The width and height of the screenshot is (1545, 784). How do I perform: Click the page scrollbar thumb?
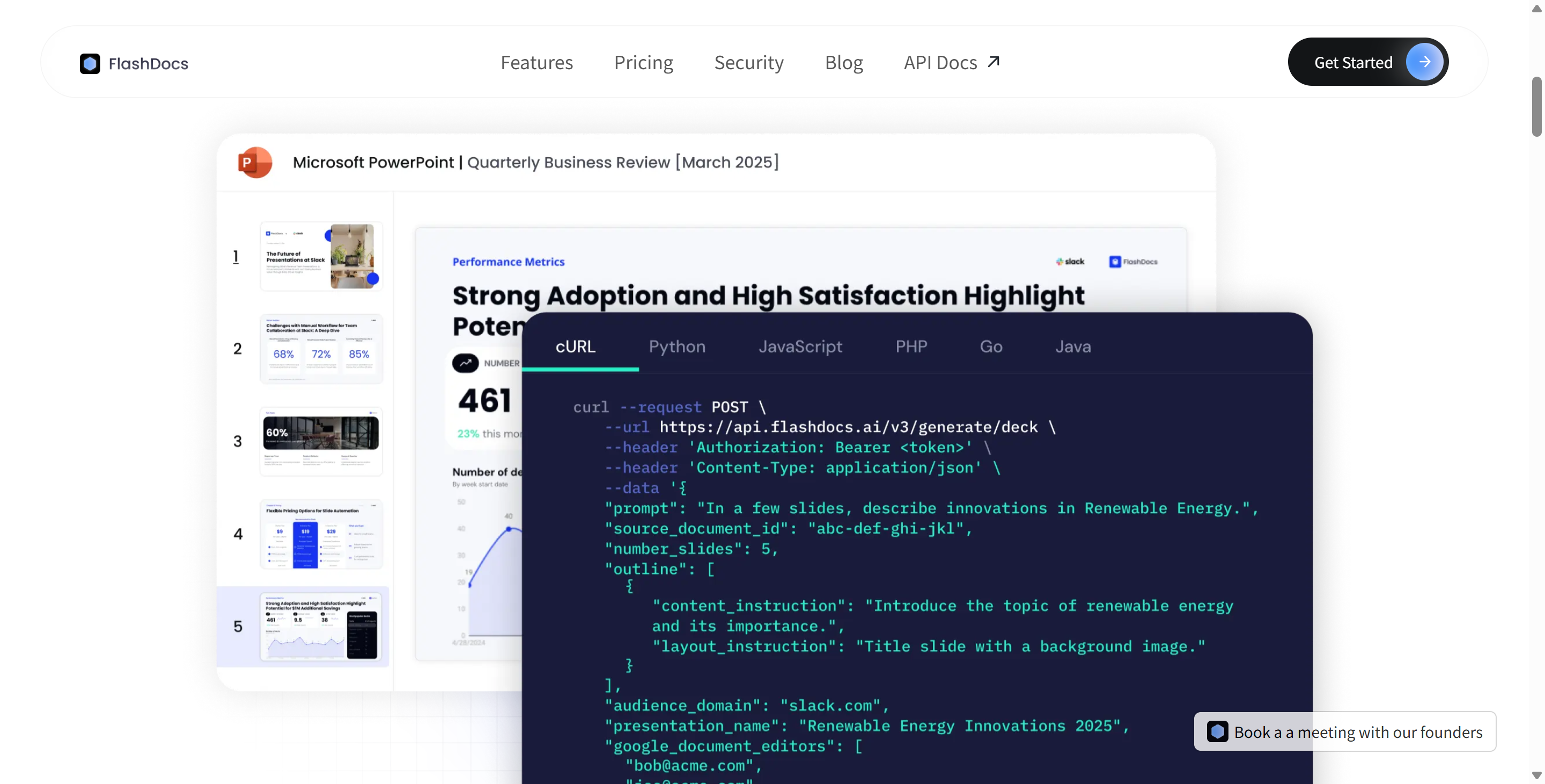click(1536, 107)
